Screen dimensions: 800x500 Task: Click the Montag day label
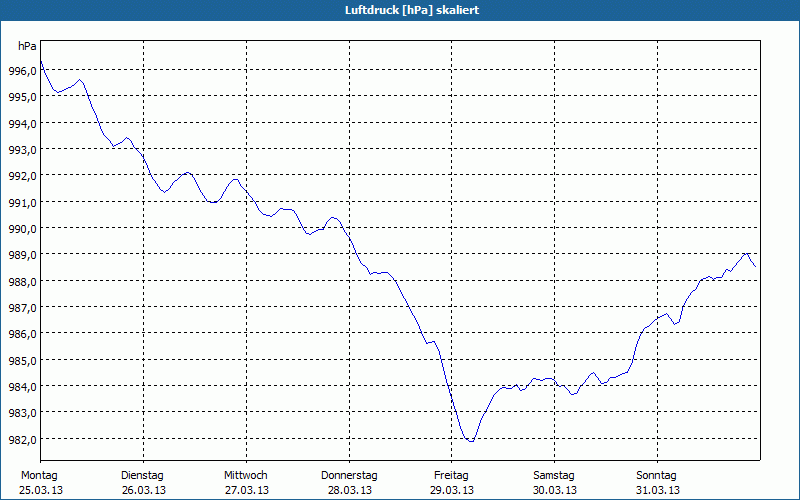click(39, 476)
